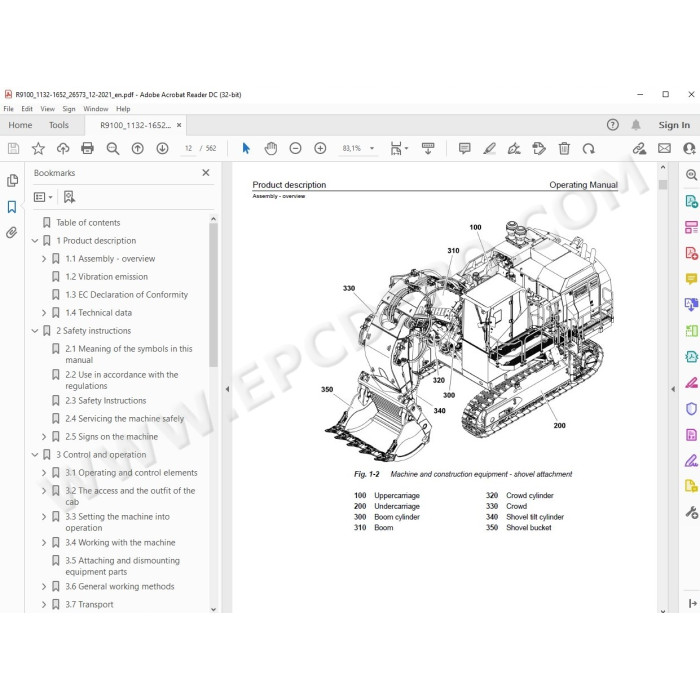Click the stamp tool icon
The width and height of the screenshot is (700, 700).
pyautogui.click(x=539, y=148)
